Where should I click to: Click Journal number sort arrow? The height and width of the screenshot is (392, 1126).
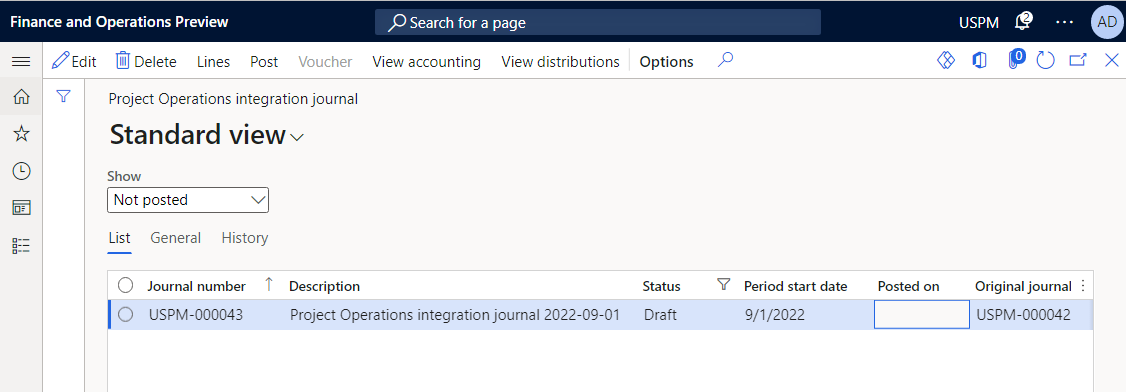(x=269, y=285)
